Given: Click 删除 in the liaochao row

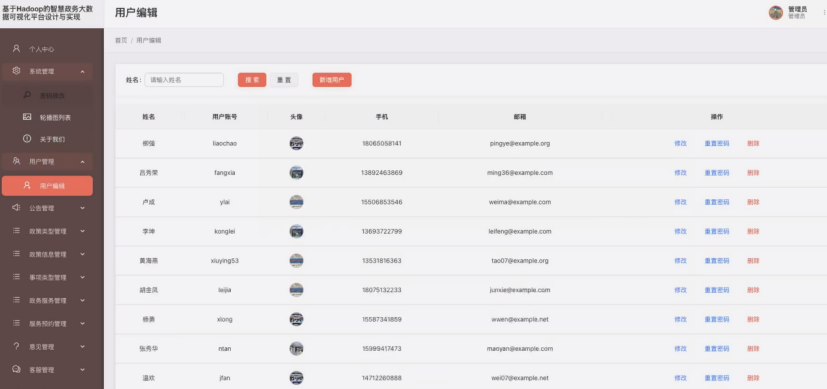Looking at the screenshot, I should [753, 143].
